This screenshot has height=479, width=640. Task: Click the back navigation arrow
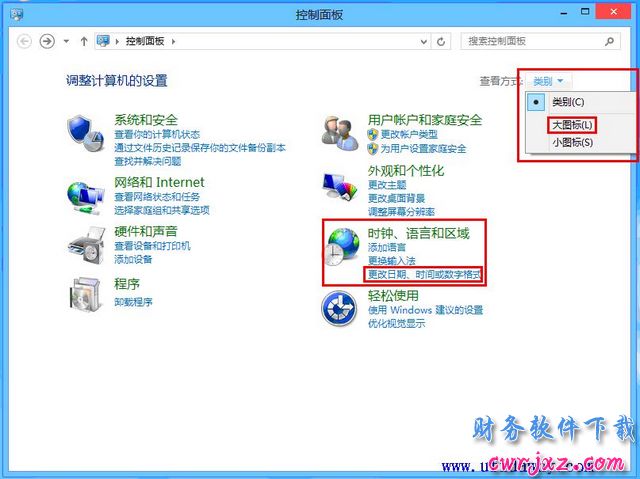tap(24, 41)
